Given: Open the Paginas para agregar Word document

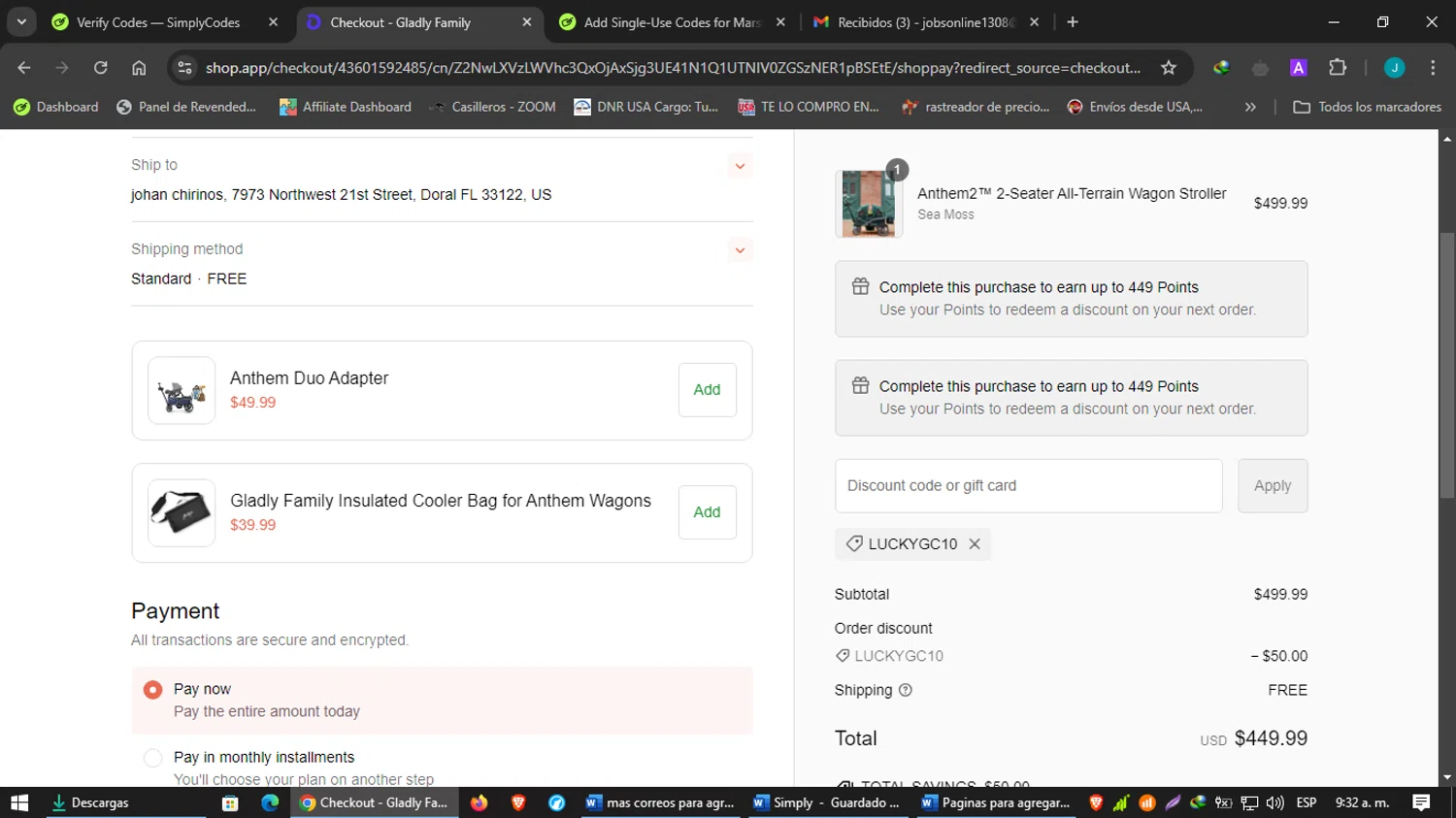Looking at the screenshot, I should click(996, 802).
